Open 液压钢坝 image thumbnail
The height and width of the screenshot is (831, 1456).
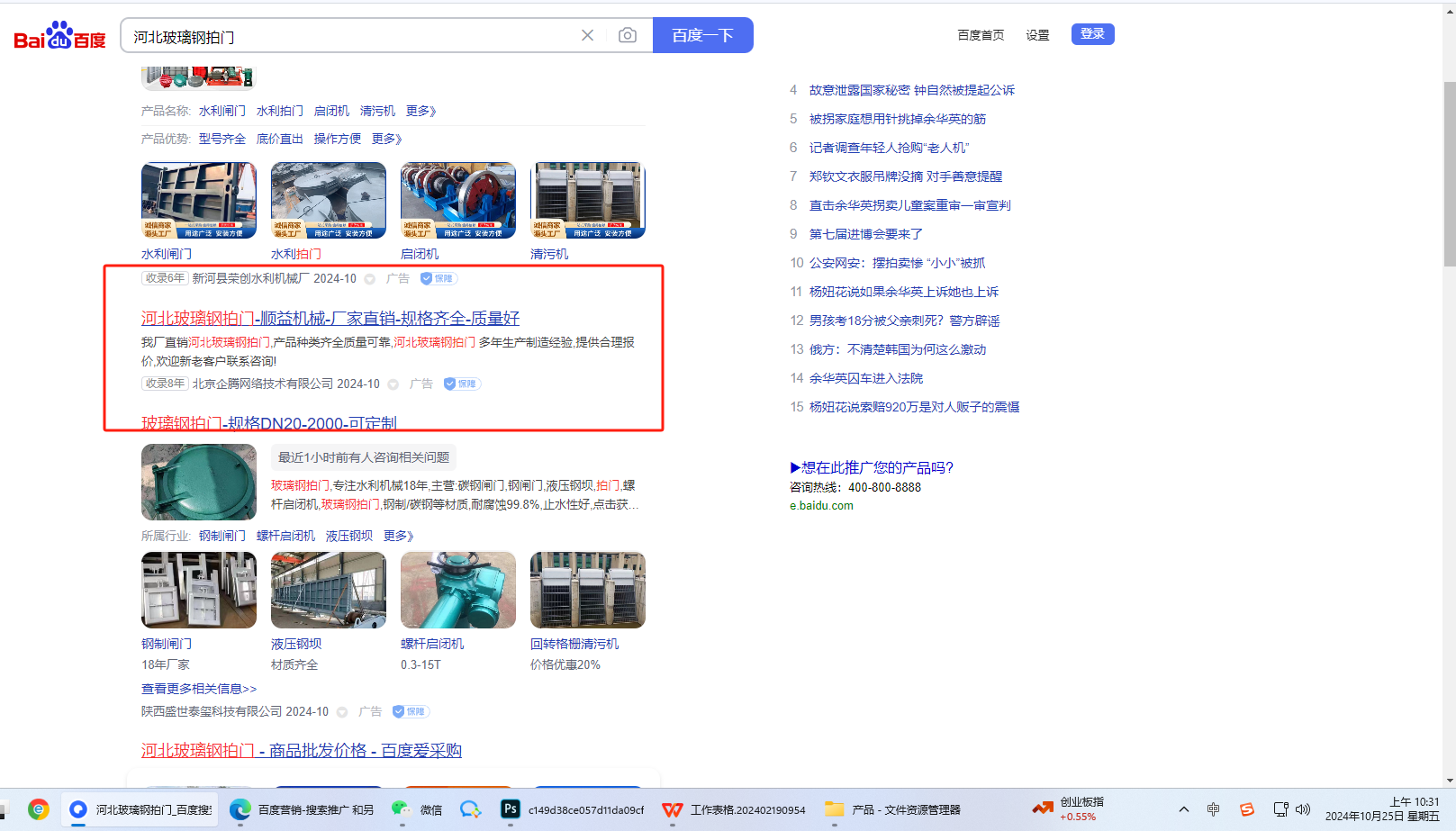click(x=329, y=590)
